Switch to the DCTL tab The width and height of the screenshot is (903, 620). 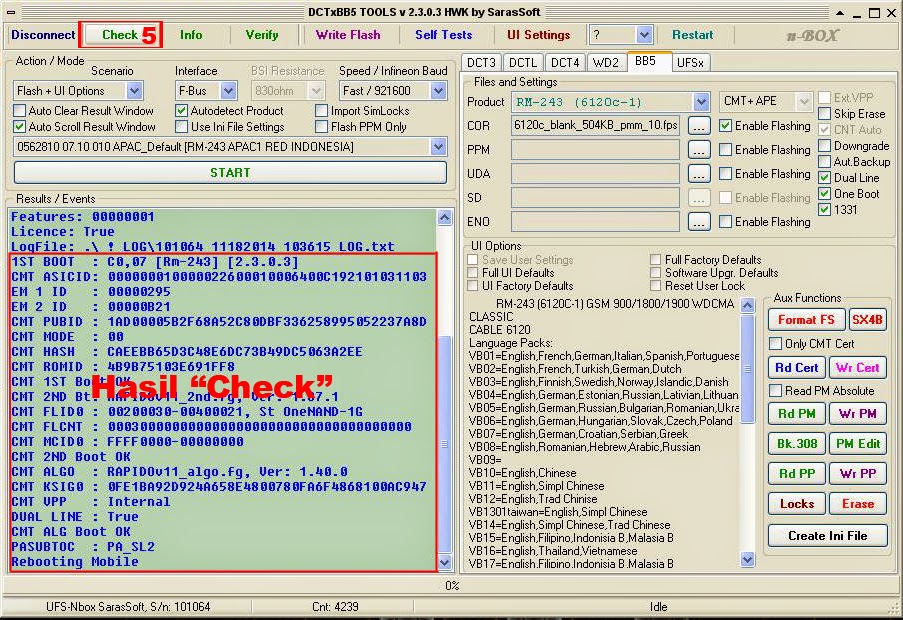tap(523, 62)
